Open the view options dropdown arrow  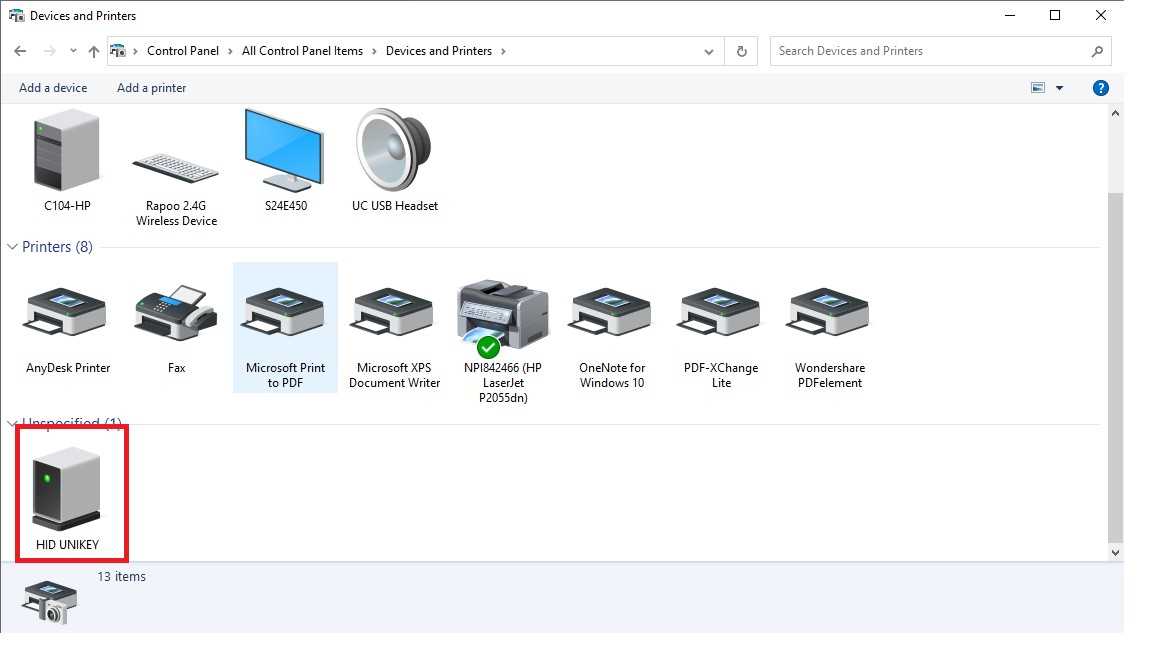tap(1060, 88)
